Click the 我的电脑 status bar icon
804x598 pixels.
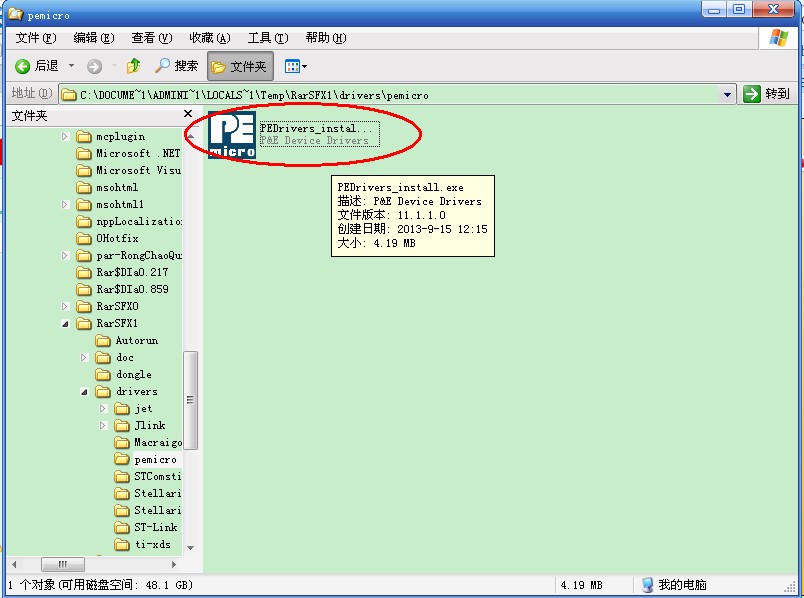(x=648, y=585)
